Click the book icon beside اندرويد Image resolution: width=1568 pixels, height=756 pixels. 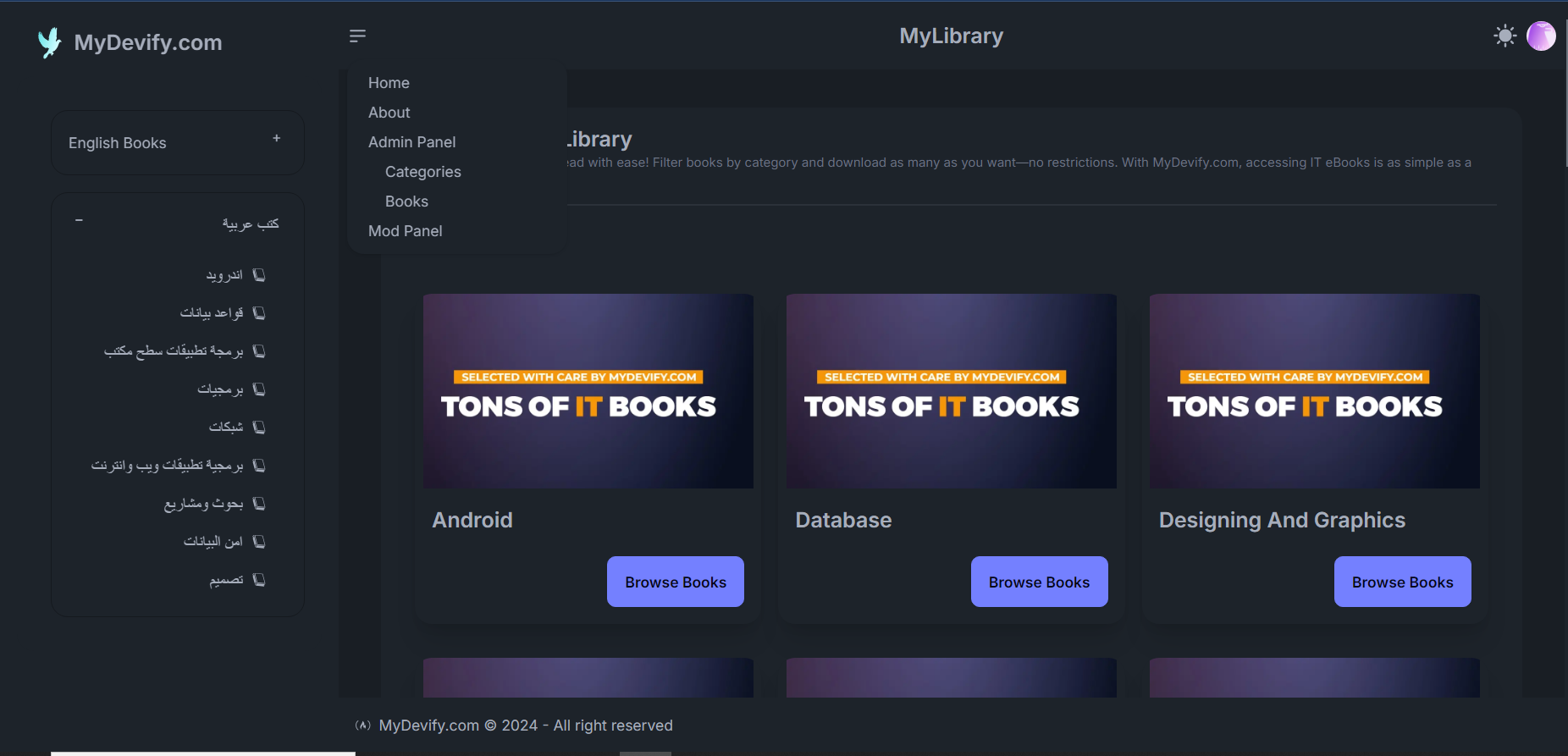pos(259,275)
